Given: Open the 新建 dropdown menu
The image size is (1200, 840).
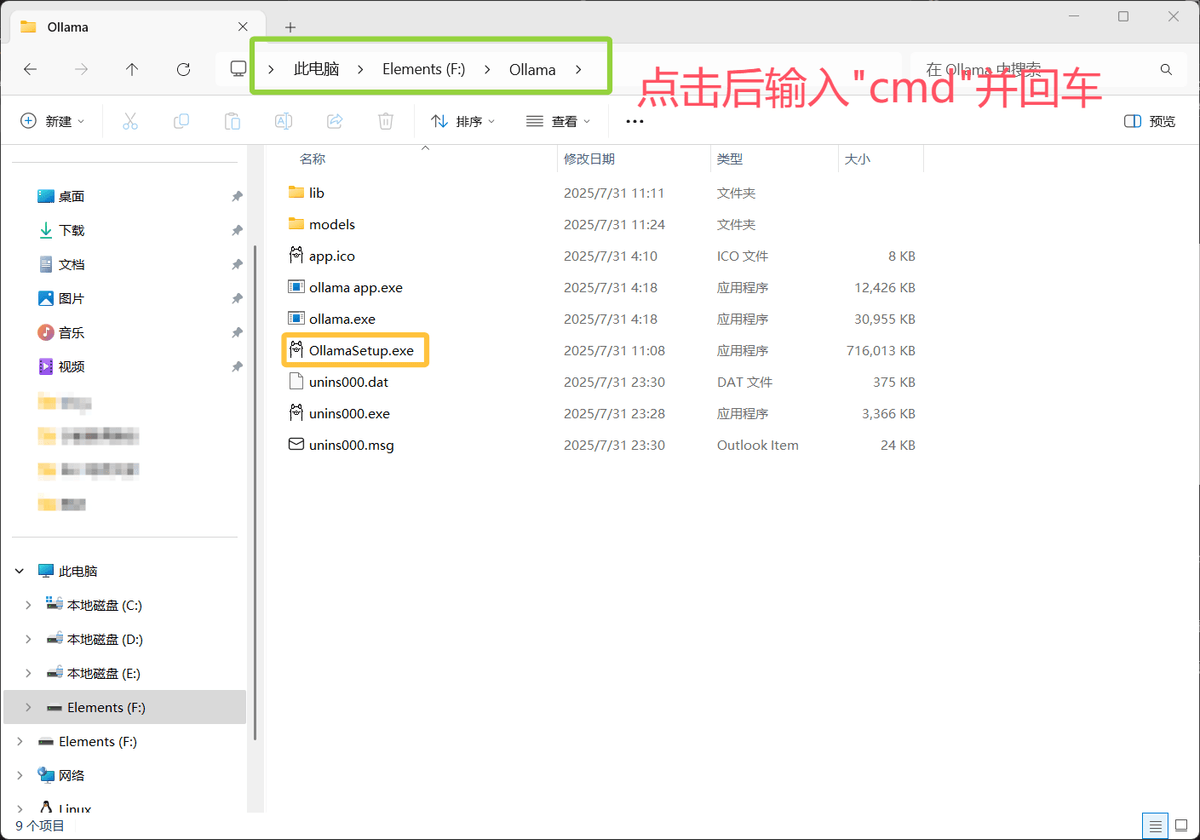Looking at the screenshot, I should click(x=53, y=121).
